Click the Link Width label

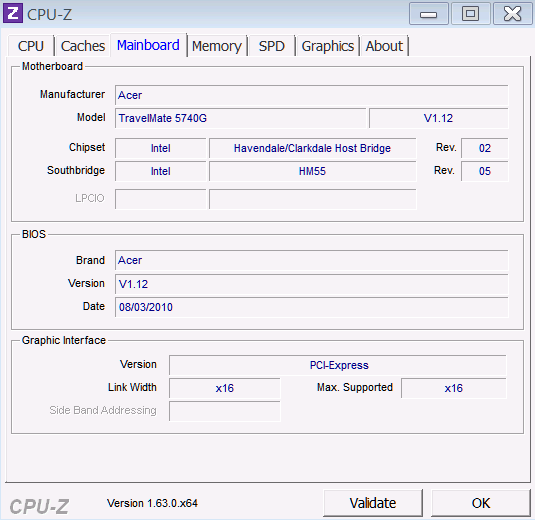(132, 387)
